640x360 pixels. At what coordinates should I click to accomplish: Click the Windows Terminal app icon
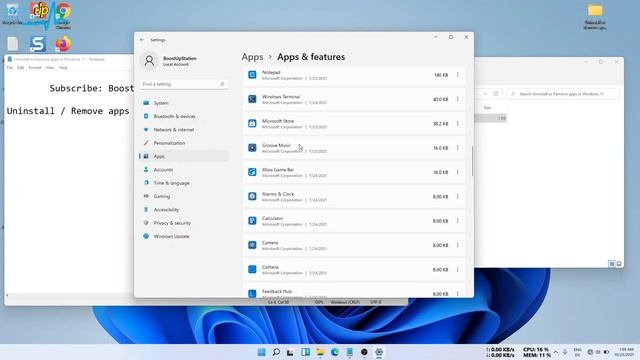[252, 99]
